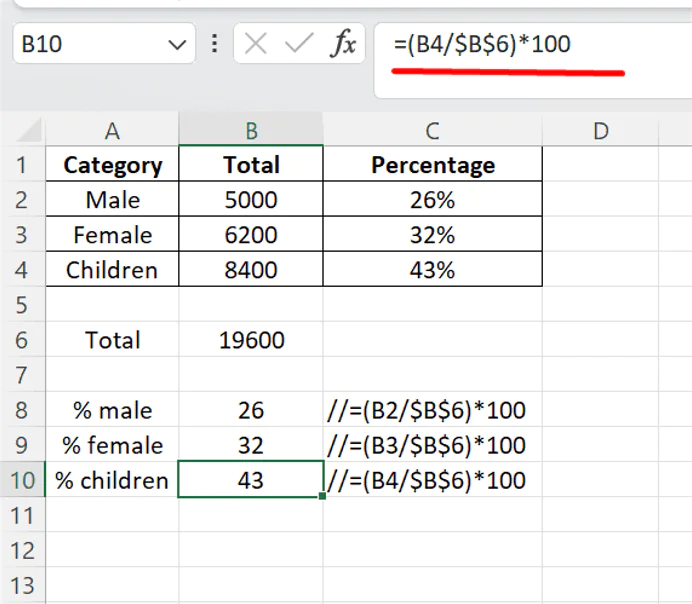This screenshot has height=604, width=692.
Task: Open the Name Box dropdown arrow
Action: pyautogui.click(x=178, y=45)
